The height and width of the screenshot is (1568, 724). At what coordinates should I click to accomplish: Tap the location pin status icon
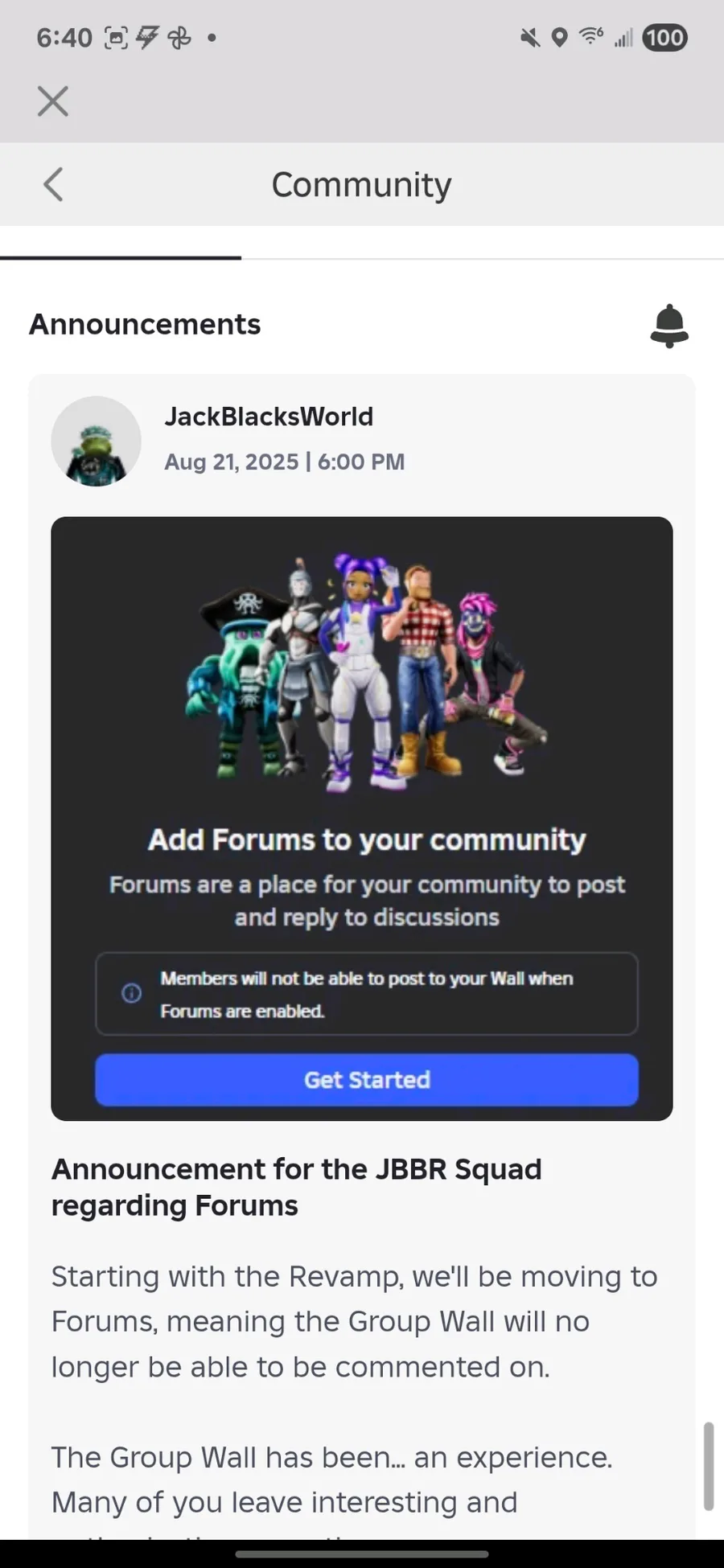click(x=560, y=37)
